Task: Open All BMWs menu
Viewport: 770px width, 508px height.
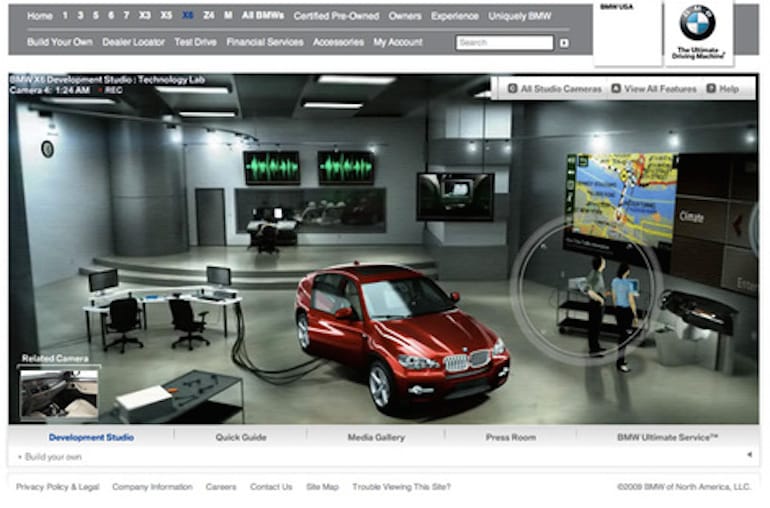Action: click(x=263, y=16)
